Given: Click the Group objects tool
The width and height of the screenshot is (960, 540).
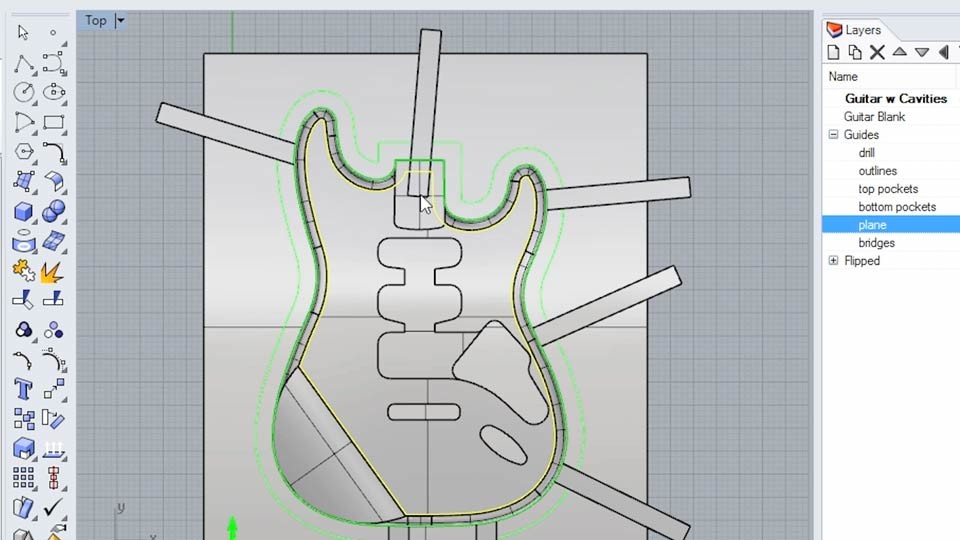Looking at the screenshot, I should point(23,331).
